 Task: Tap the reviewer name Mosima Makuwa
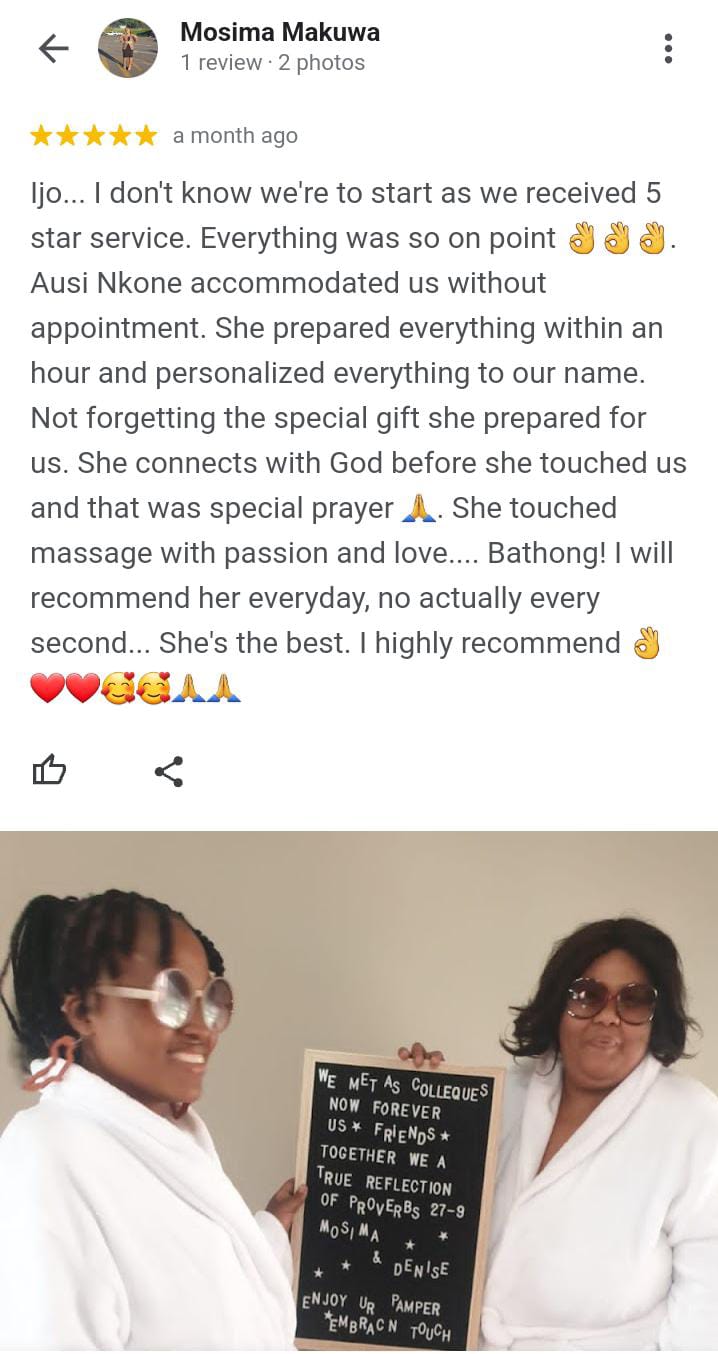point(280,32)
